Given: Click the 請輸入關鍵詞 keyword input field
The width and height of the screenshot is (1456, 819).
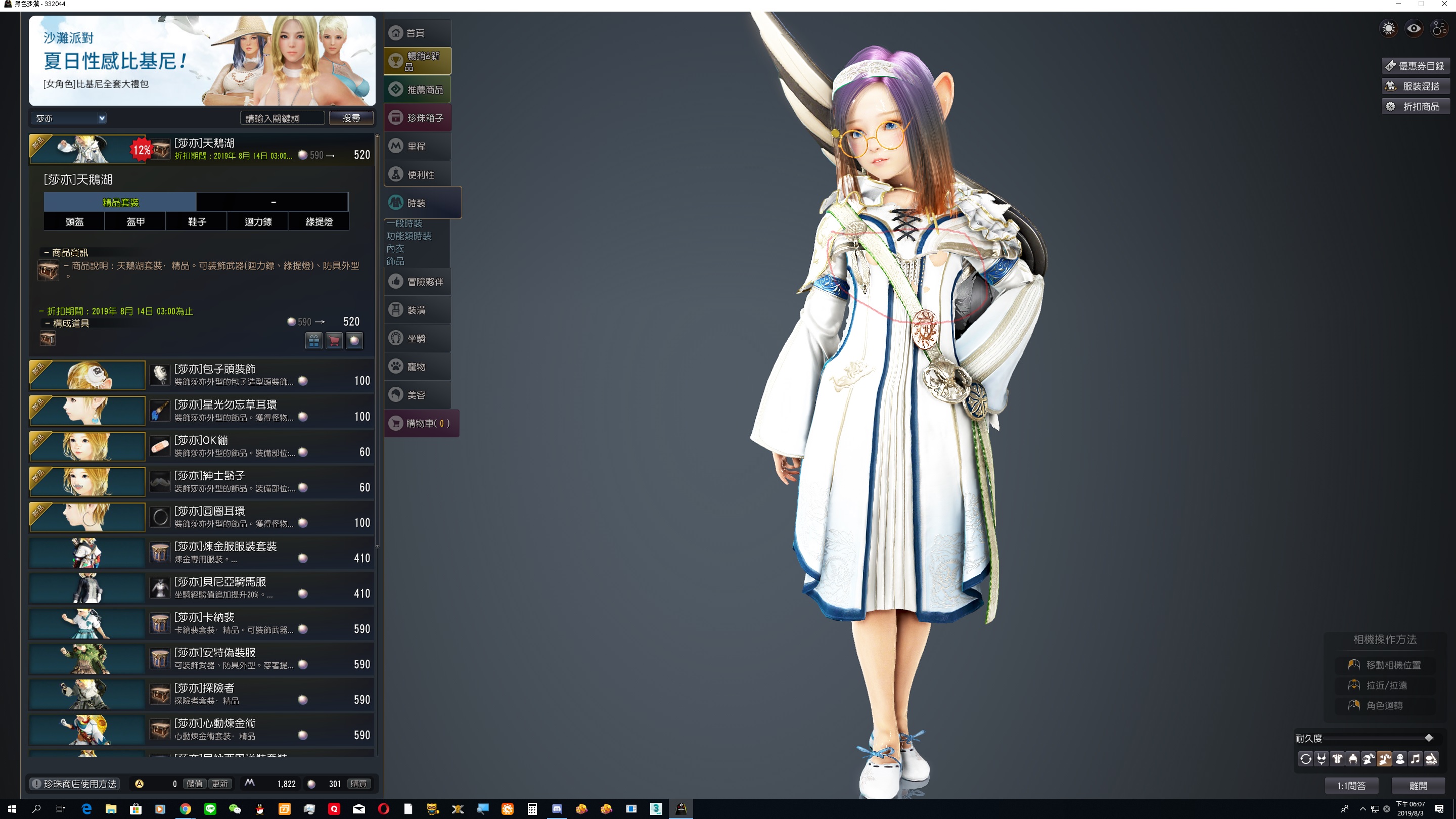Looking at the screenshot, I should tap(283, 118).
